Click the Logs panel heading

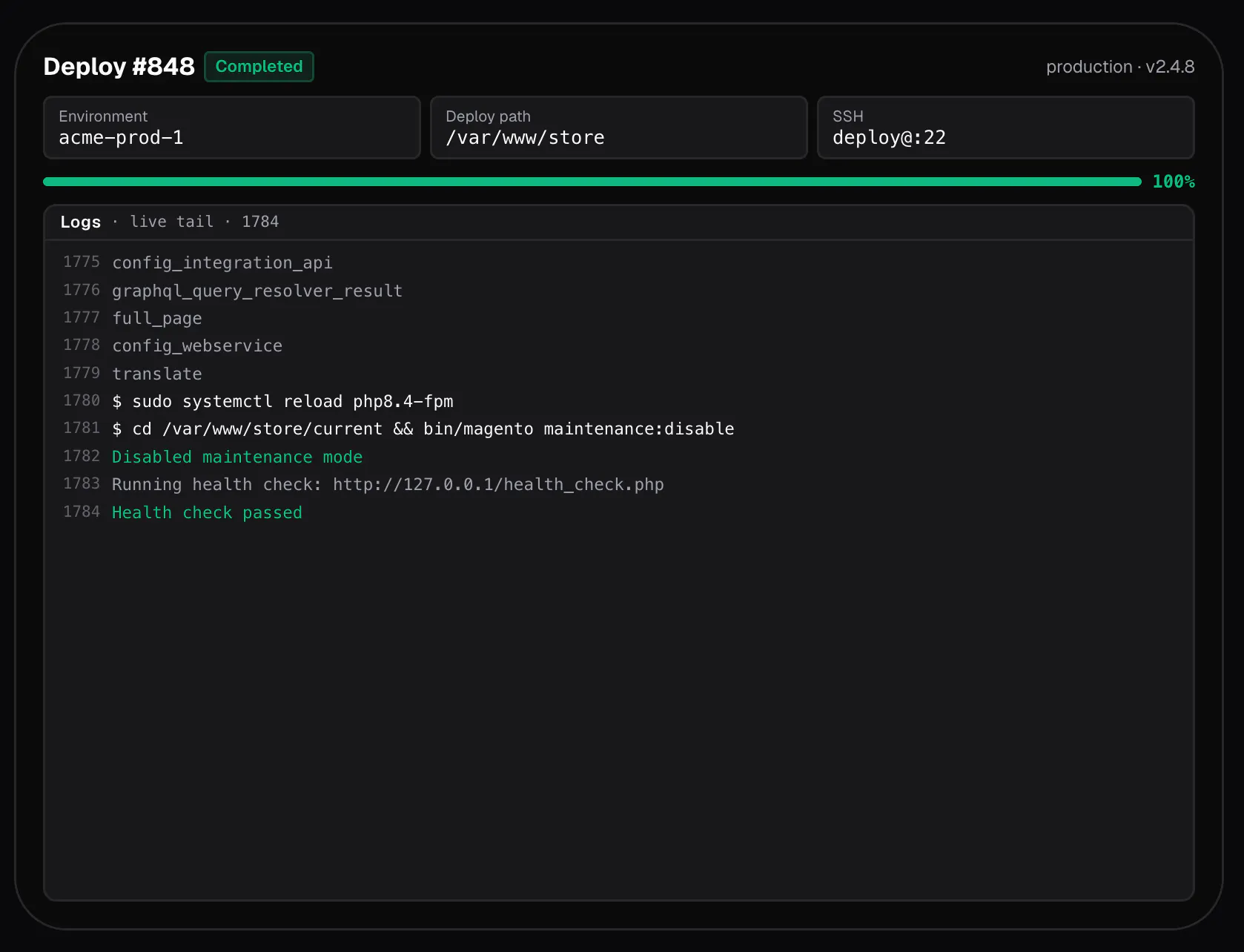click(x=81, y=222)
